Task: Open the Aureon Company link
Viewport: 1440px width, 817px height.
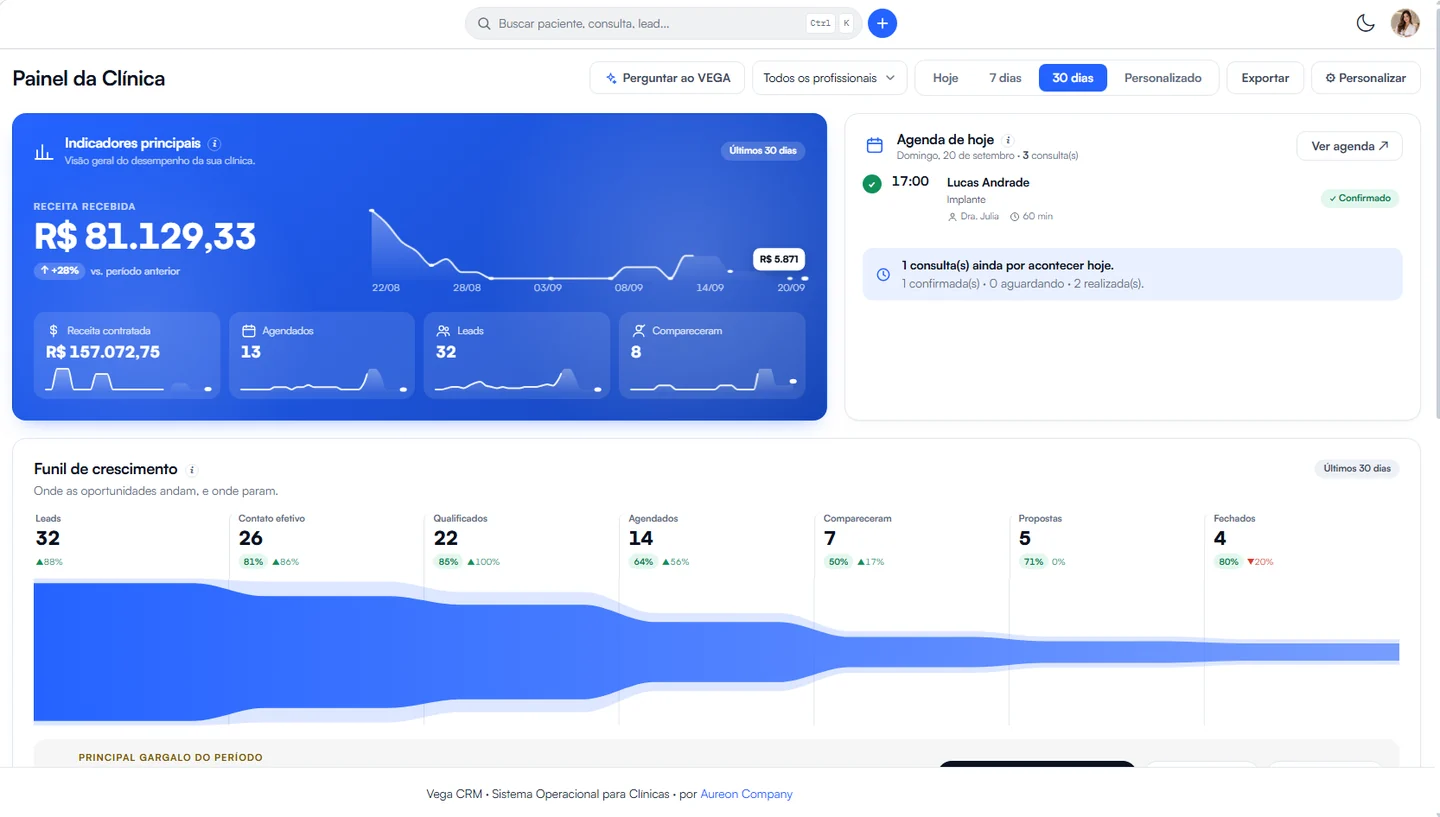Action: (x=746, y=794)
